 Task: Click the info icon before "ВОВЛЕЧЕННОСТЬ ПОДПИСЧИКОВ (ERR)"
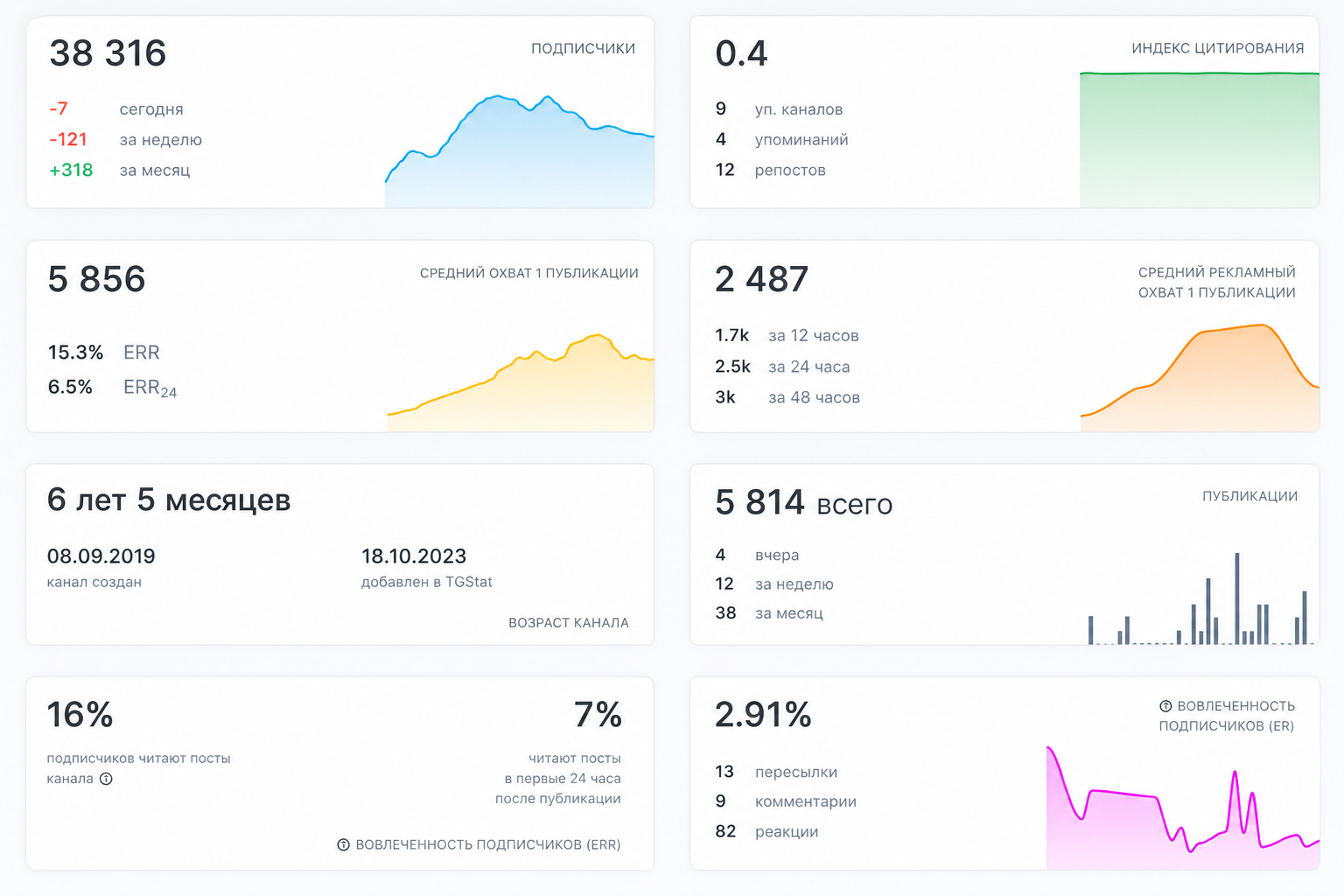point(344,844)
